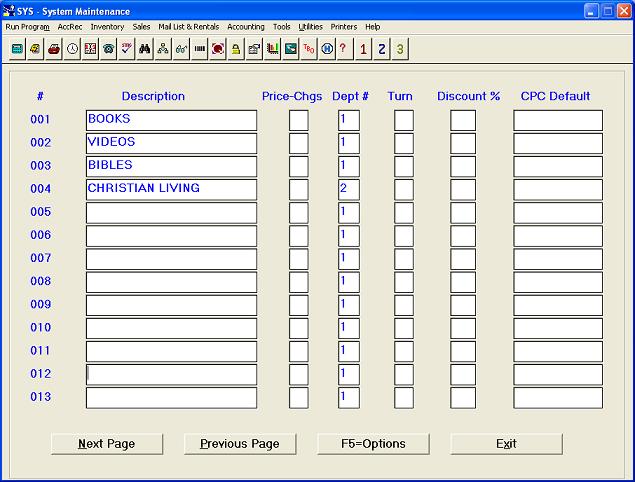Screen dimensions: 635x482
Task: Click the CHRISTIAN LIVING description field
Action: click(171, 190)
